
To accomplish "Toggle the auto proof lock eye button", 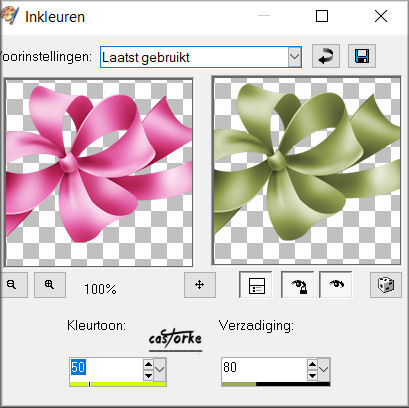I will pyautogui.click(x=299, y=285).
